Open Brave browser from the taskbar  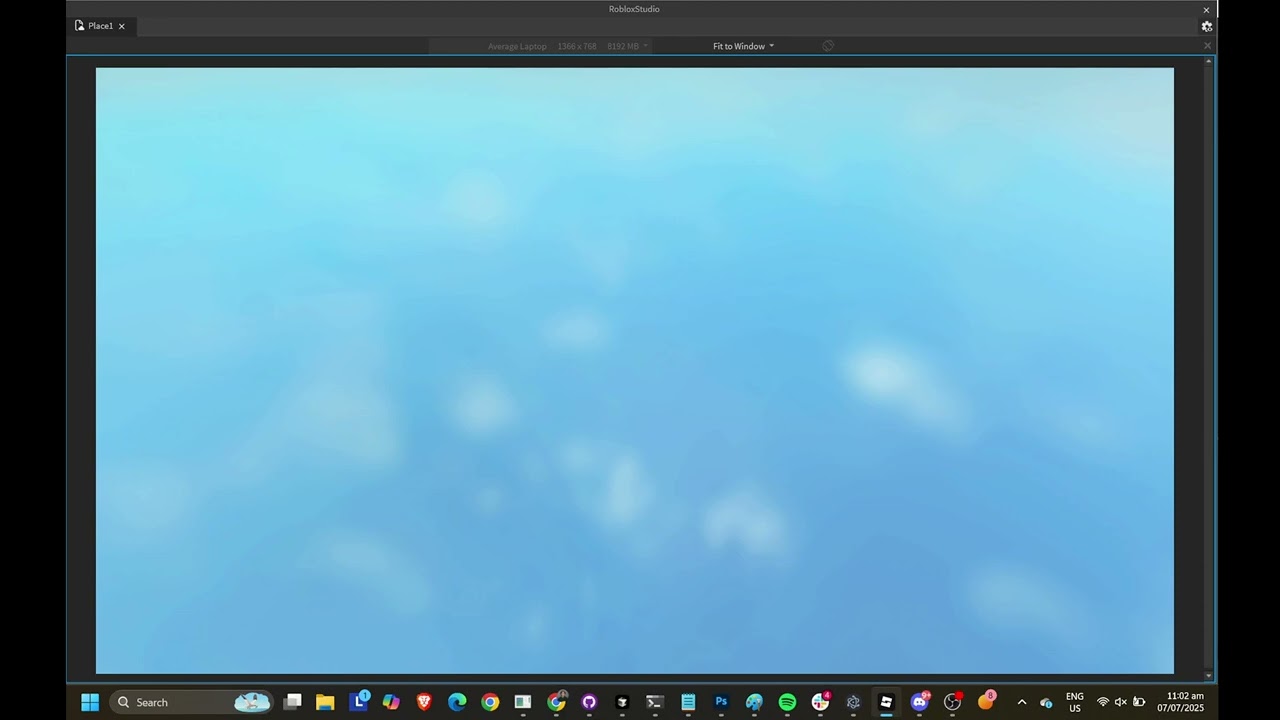(x=424, y=702)
